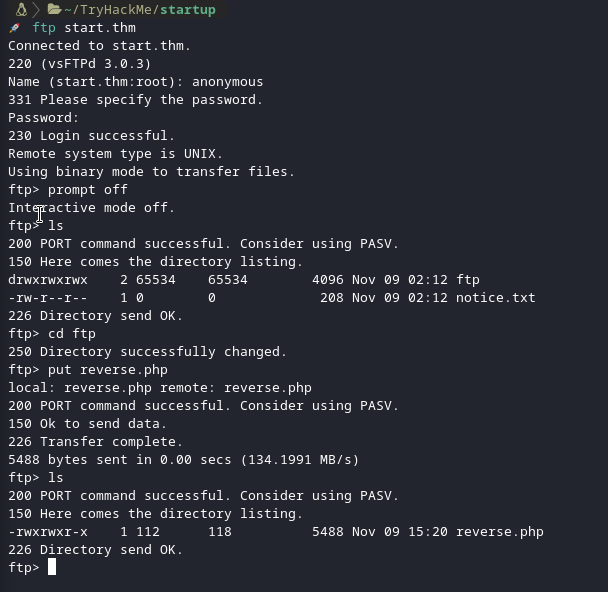The height and width of the screenshot is (592, 608).
Task: Click the 'cd ftp' command line
Action: click(x=52, y=334)
